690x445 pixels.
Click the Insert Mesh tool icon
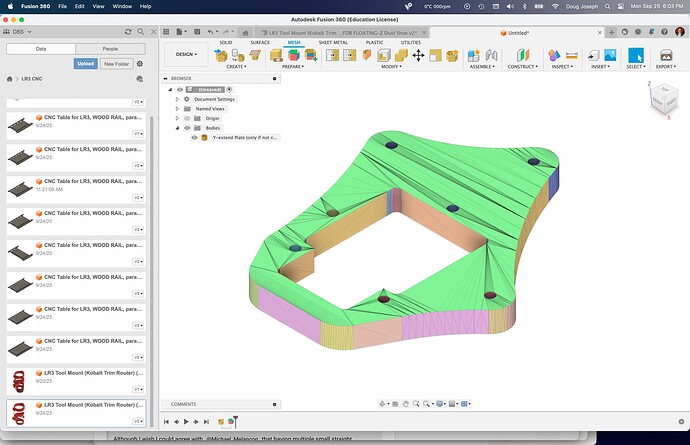pos(221,55)
